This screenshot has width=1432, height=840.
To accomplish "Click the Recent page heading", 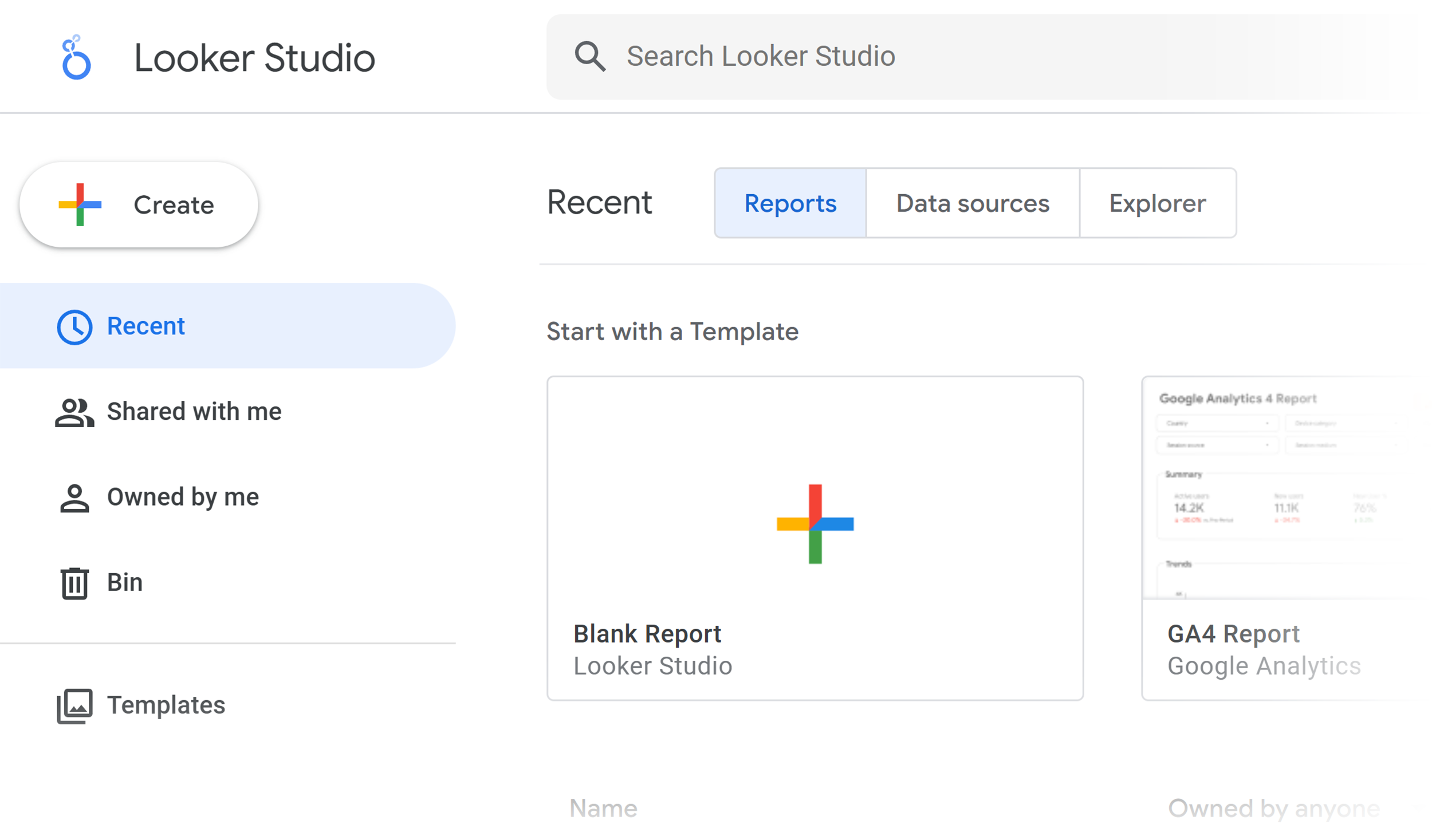I will (x=599, y=202).
